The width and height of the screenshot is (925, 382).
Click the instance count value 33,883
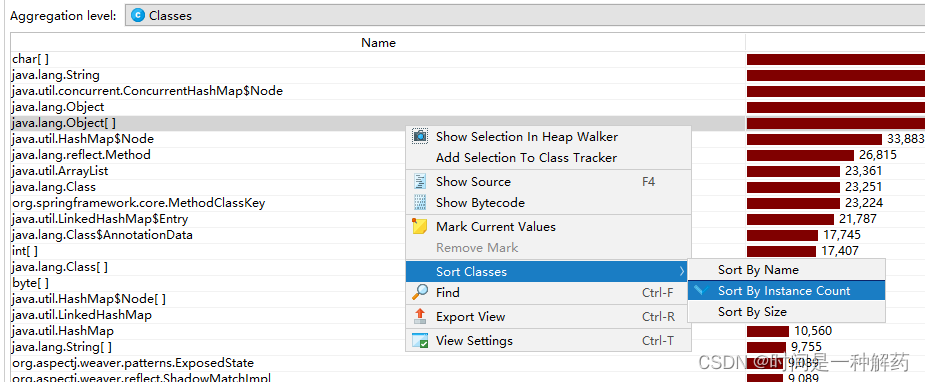coord(906,139)
